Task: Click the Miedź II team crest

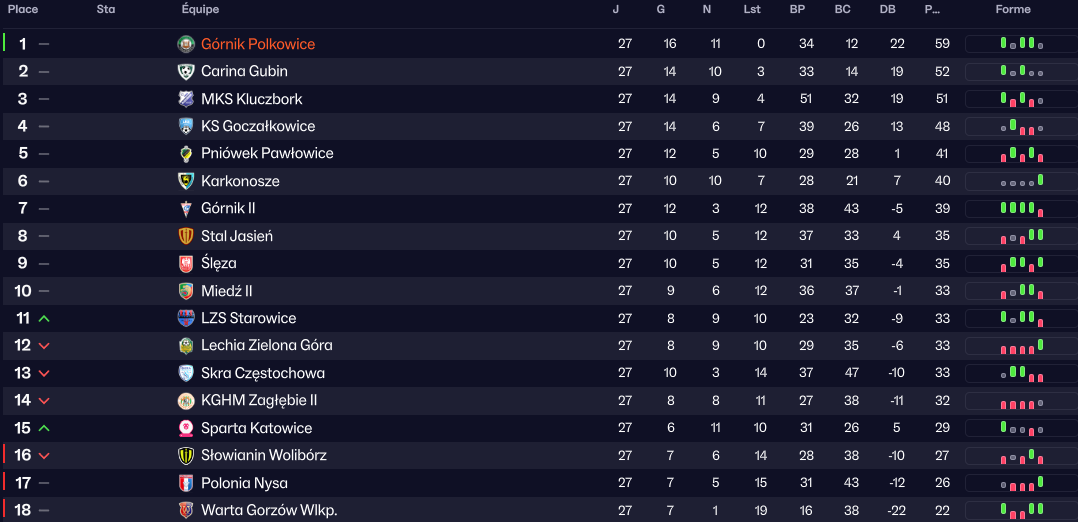Action: click(x=186, y=291)
